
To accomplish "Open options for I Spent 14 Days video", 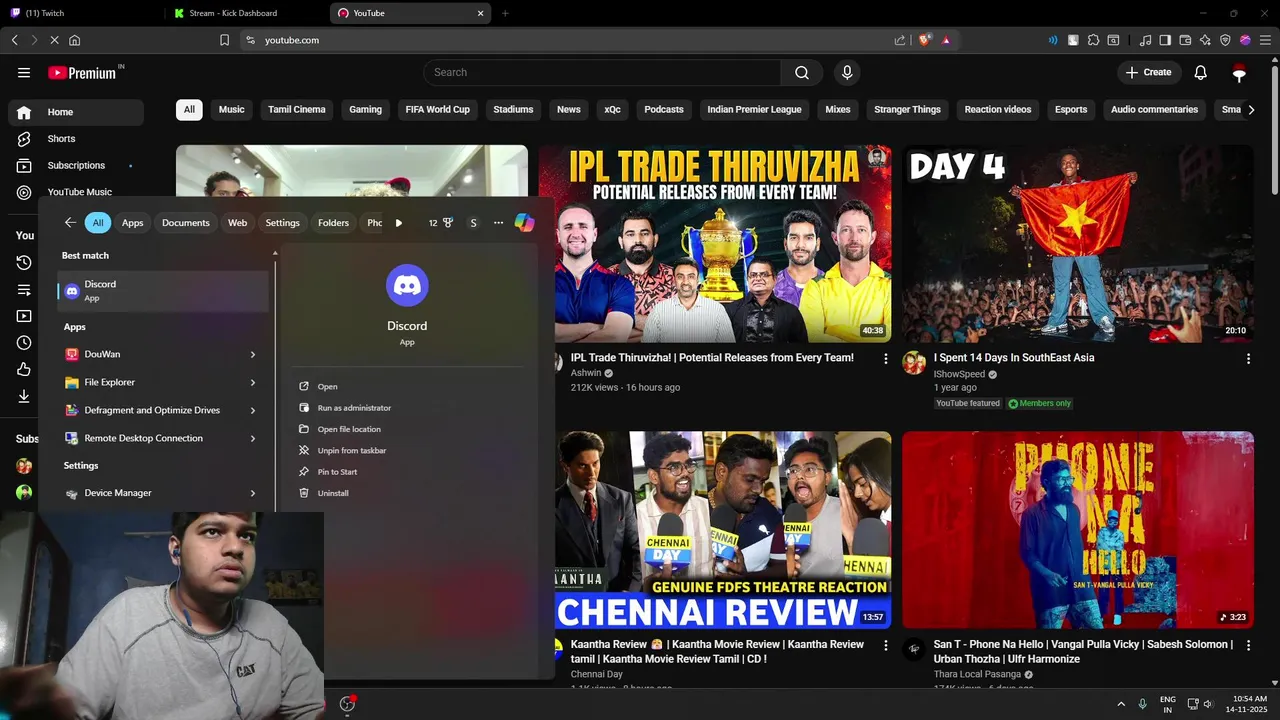I will [1248, 358].
